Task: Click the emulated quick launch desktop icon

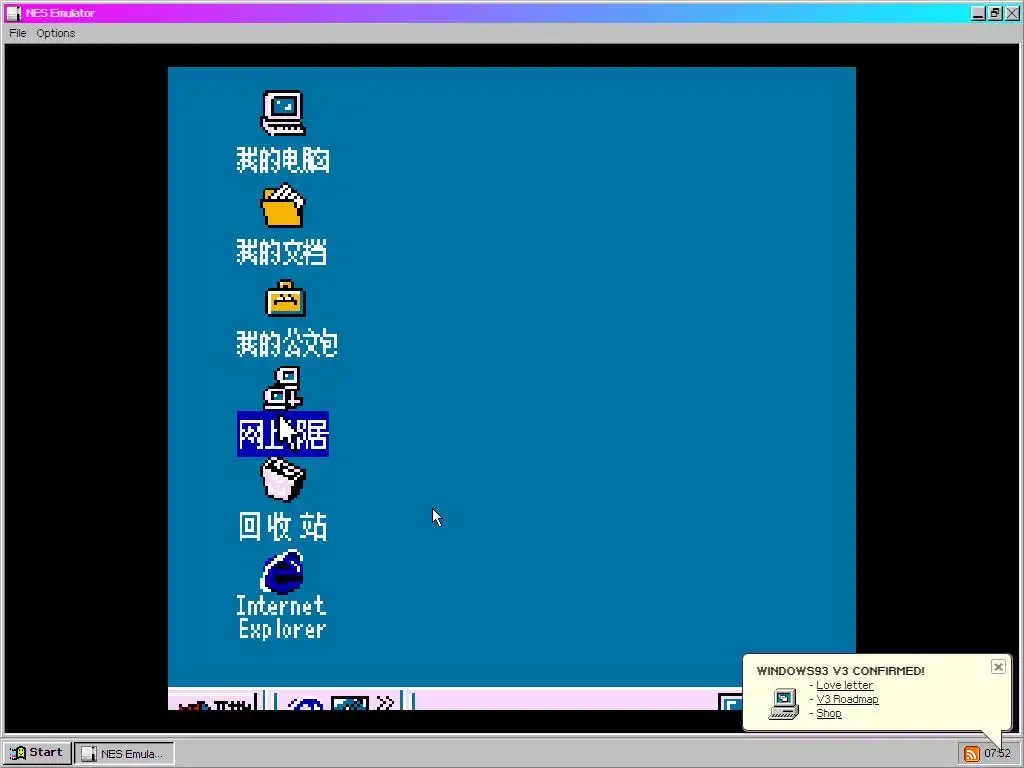Action: pyautogui.click(x=349, y=703)
